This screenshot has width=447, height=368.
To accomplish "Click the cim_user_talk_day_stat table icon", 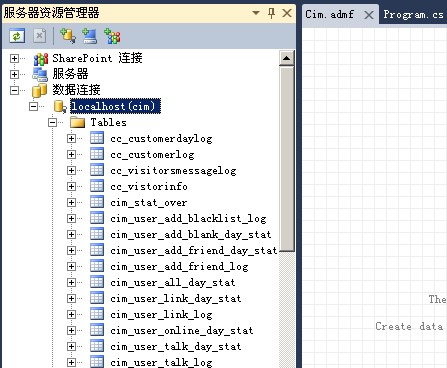I will click(x=97, y=346).
